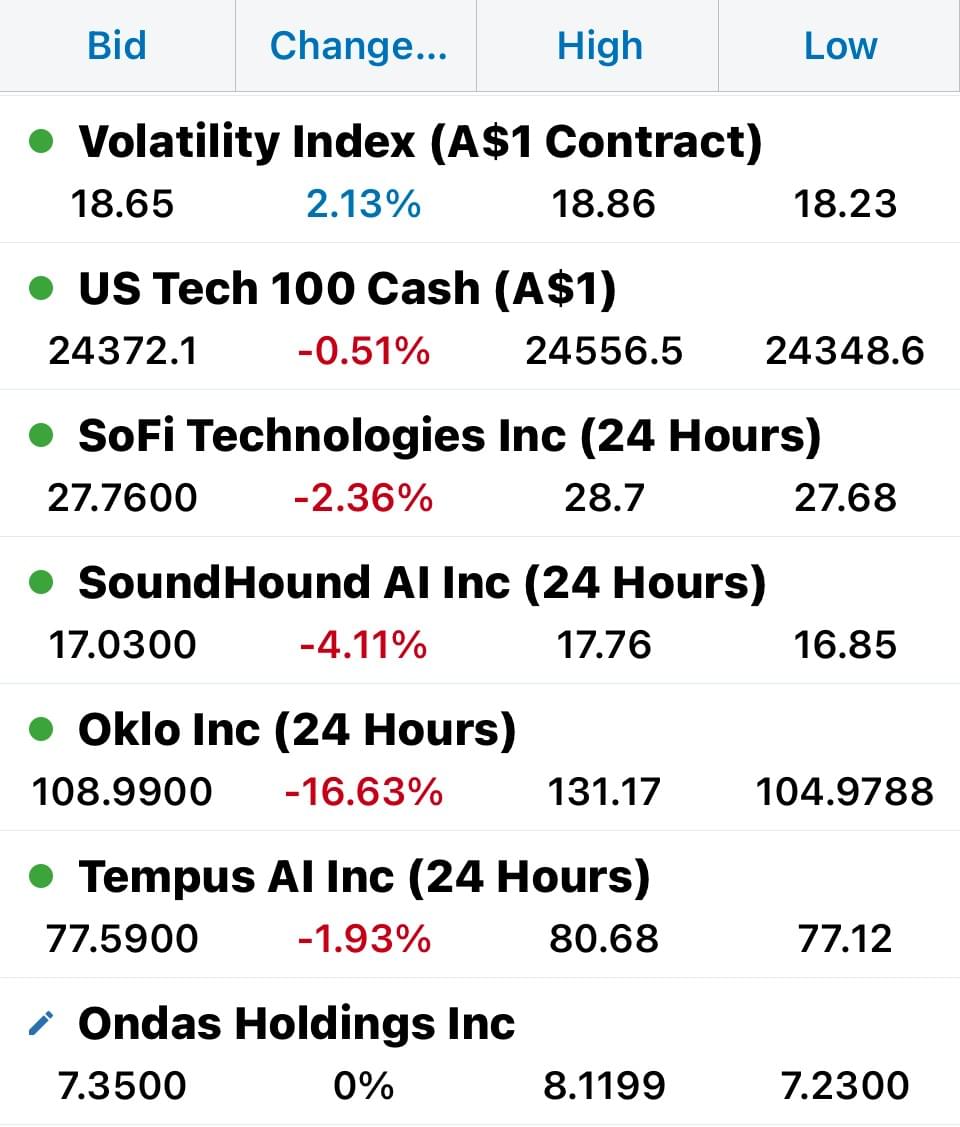Viewport: 960px width, 1127px height.
Task: Click the green status dot beside Volatility Index
Action: click(x=41, y=141)
